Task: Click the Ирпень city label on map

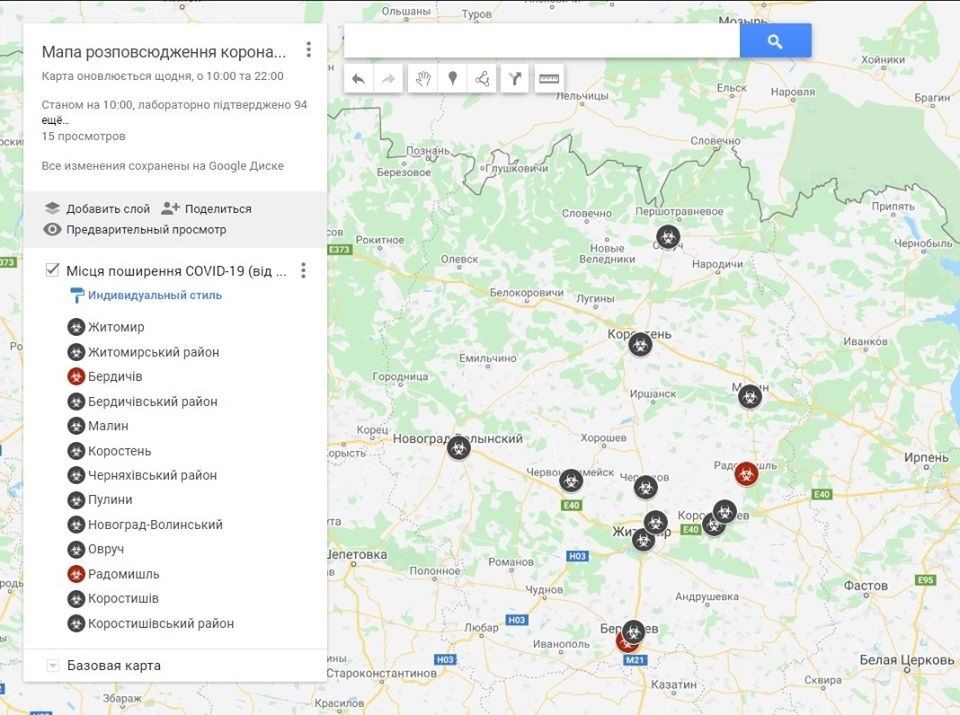Action: 926,457
